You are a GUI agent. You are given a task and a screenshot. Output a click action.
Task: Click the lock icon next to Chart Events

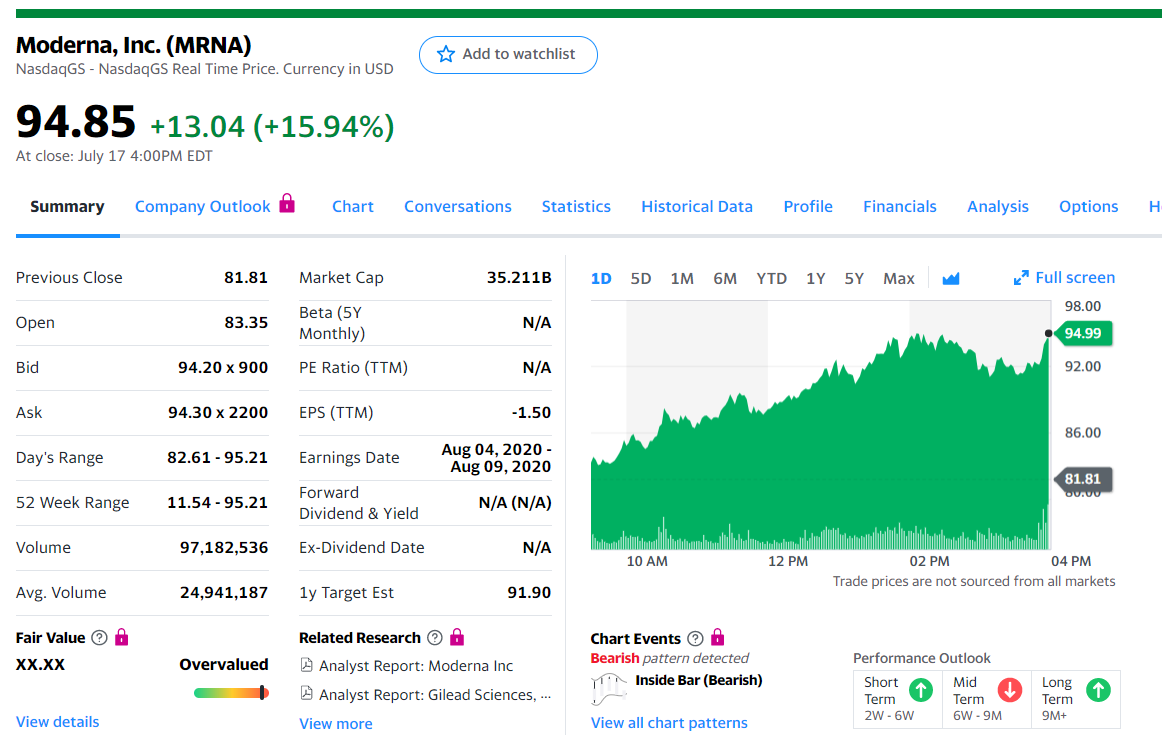717,638
